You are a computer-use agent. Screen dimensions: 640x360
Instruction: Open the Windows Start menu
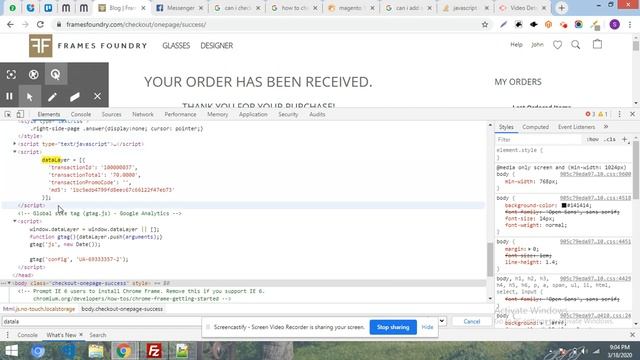[11, 351]
